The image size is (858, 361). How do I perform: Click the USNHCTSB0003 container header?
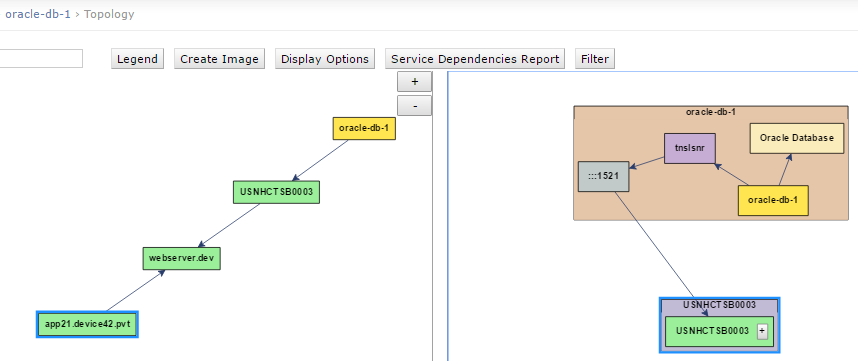tap(720, 305)
